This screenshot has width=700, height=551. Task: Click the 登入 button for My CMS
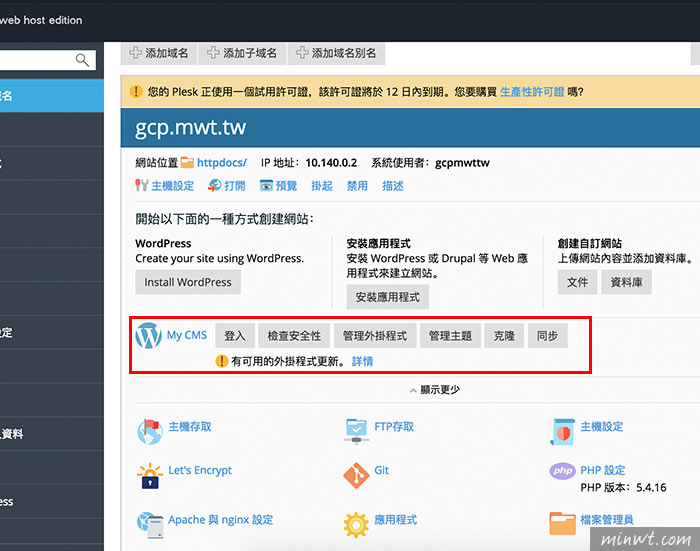click(x=235, y=336)
